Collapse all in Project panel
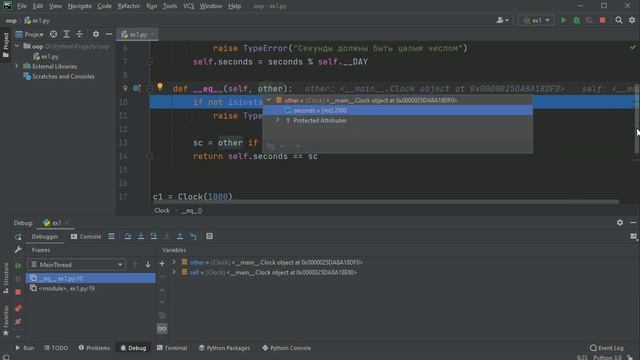 (80, 34)
